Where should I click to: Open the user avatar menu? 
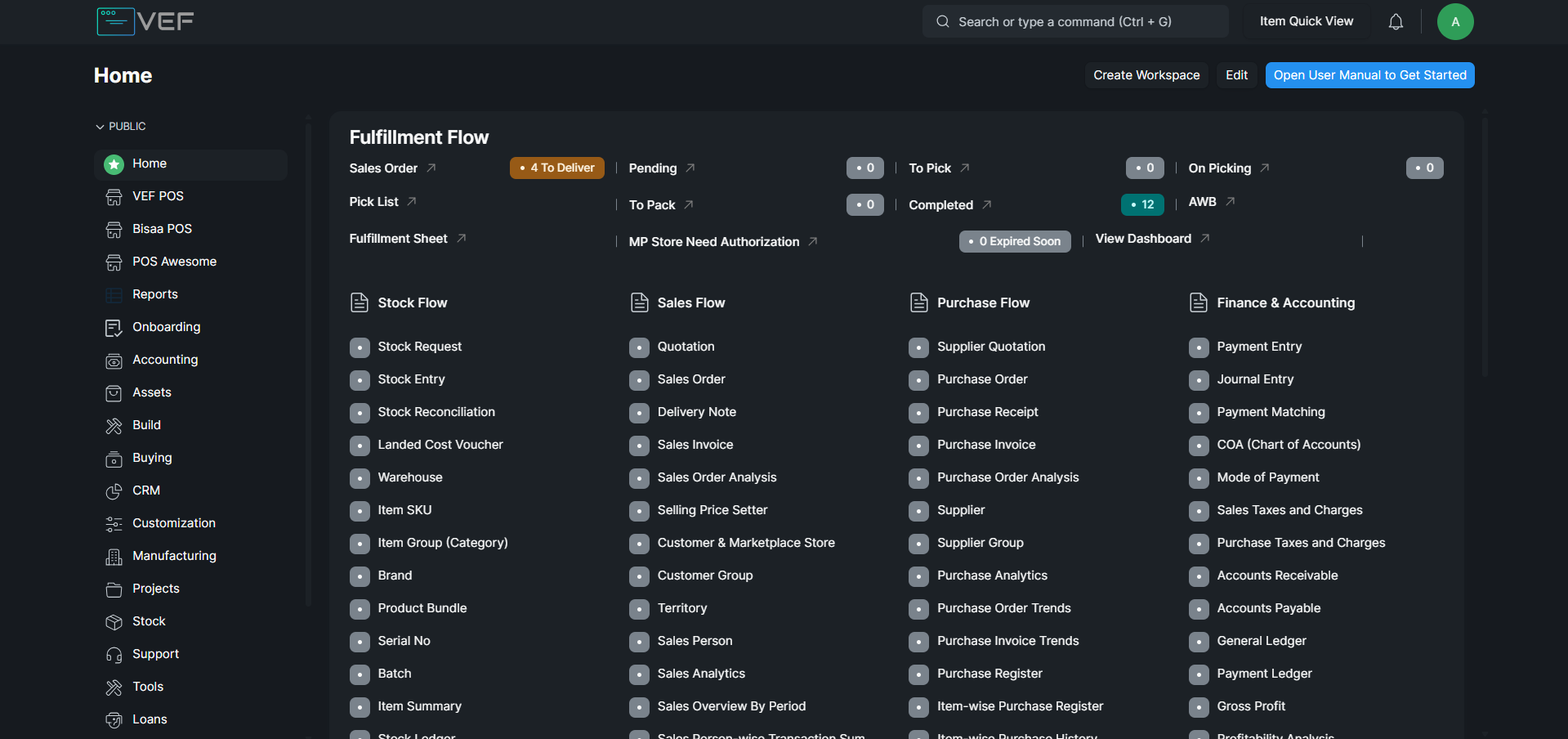click(x=1454, y=22)
